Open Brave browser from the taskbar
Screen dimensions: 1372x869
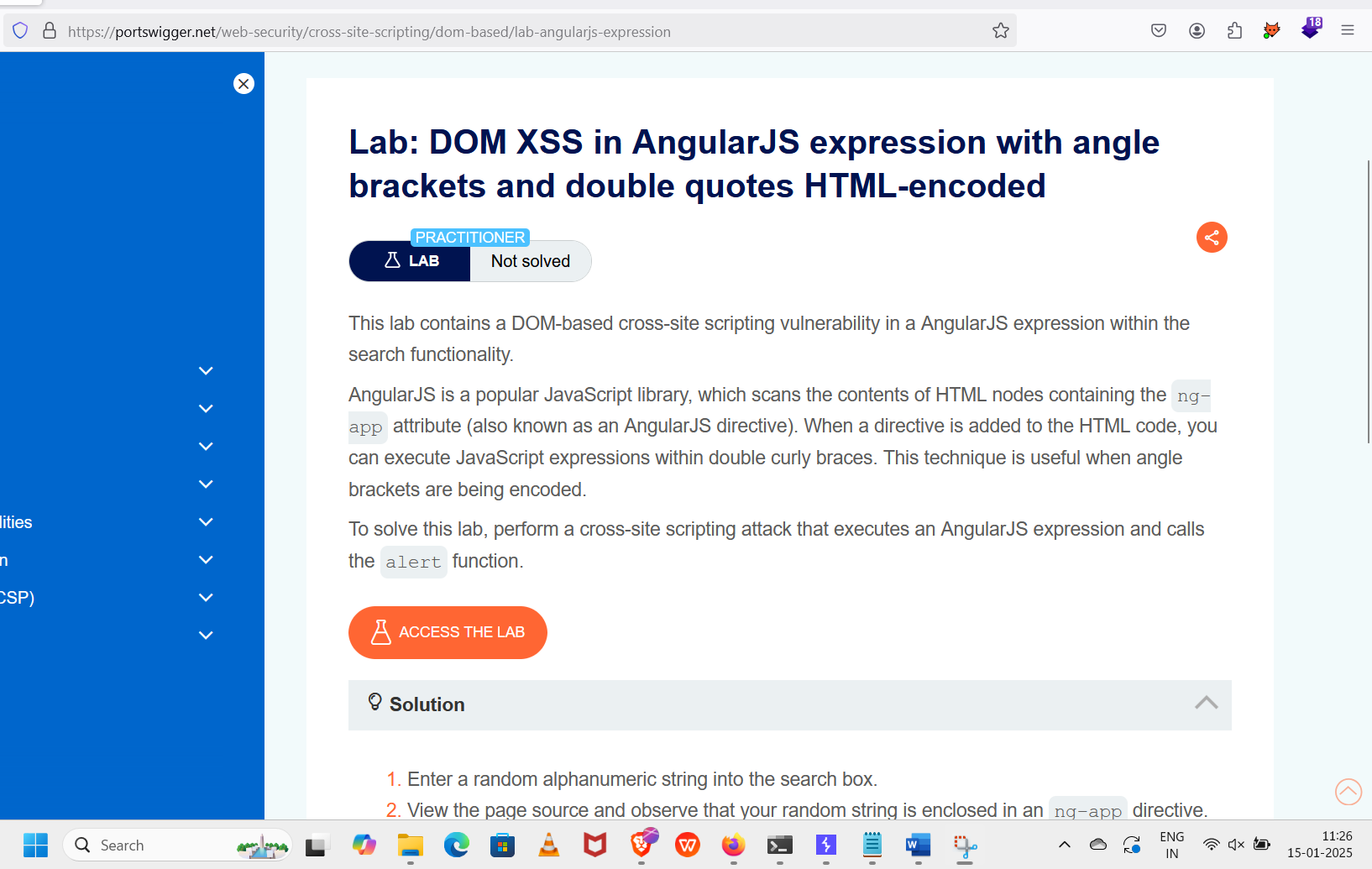[x=642, y=843]
